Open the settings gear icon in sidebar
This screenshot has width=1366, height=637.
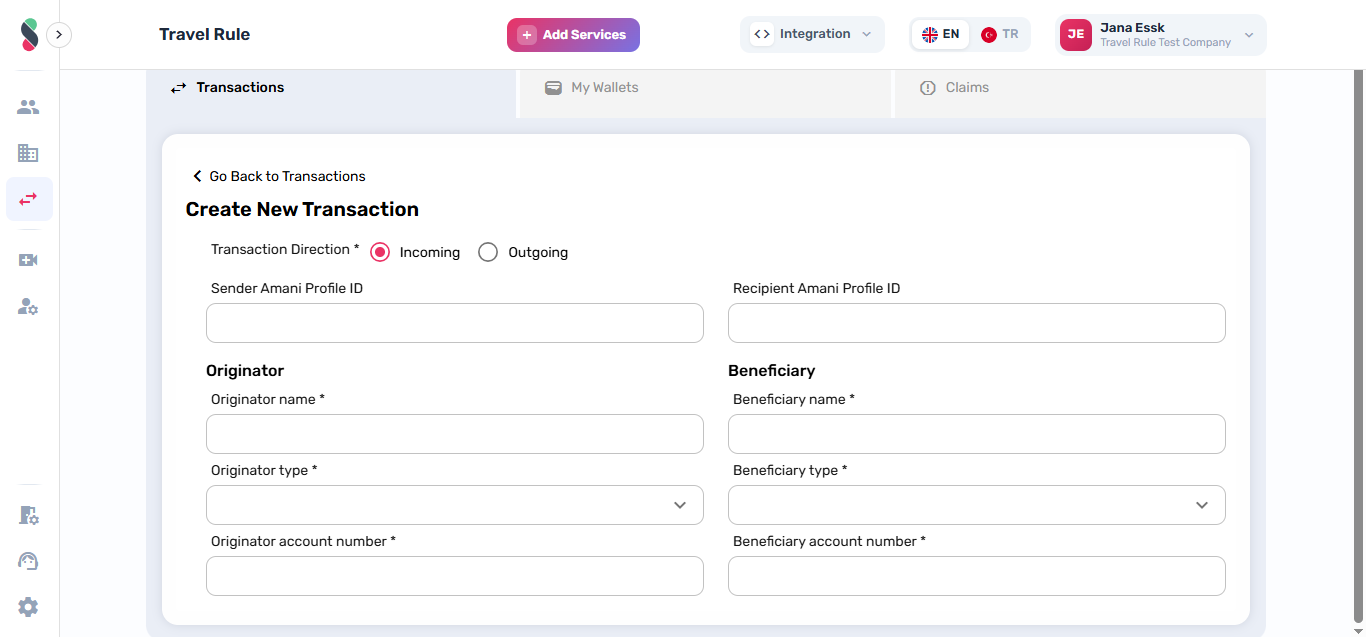coord(28,607)
